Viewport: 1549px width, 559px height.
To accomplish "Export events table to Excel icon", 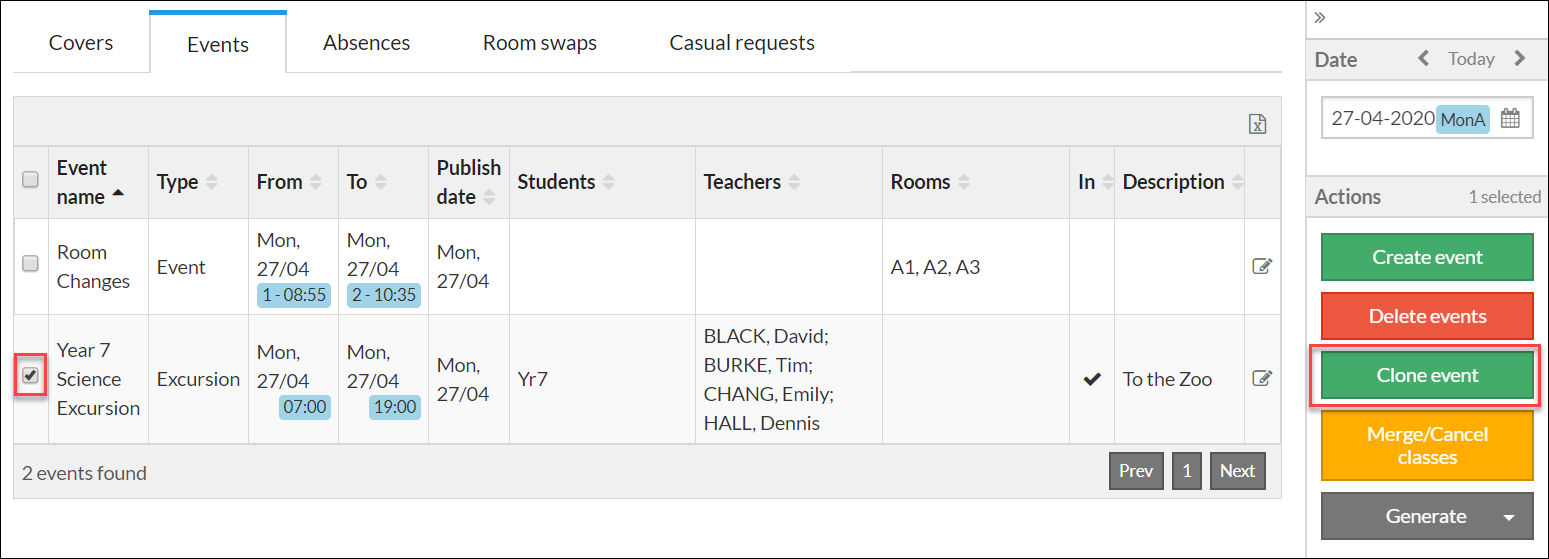I will click(x=1257, y=124).
